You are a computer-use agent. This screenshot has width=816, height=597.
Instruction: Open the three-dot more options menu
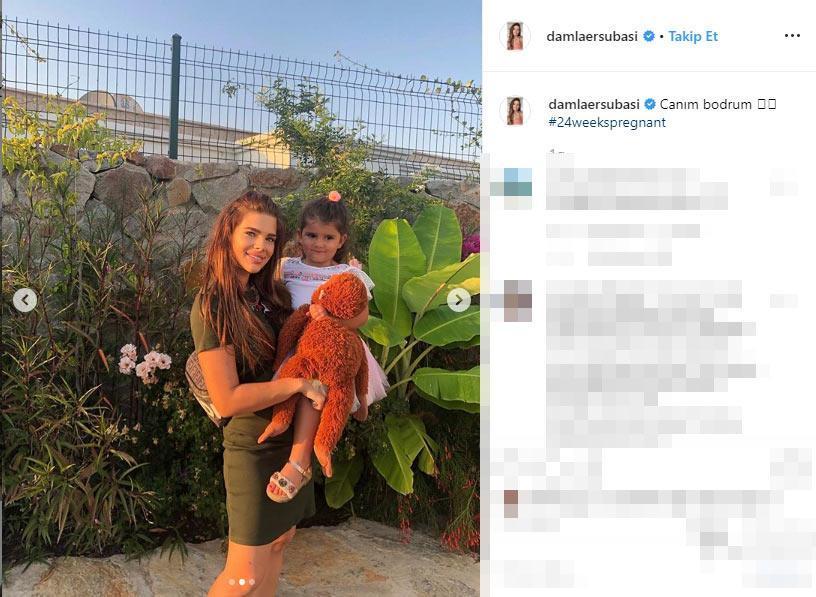792,36
